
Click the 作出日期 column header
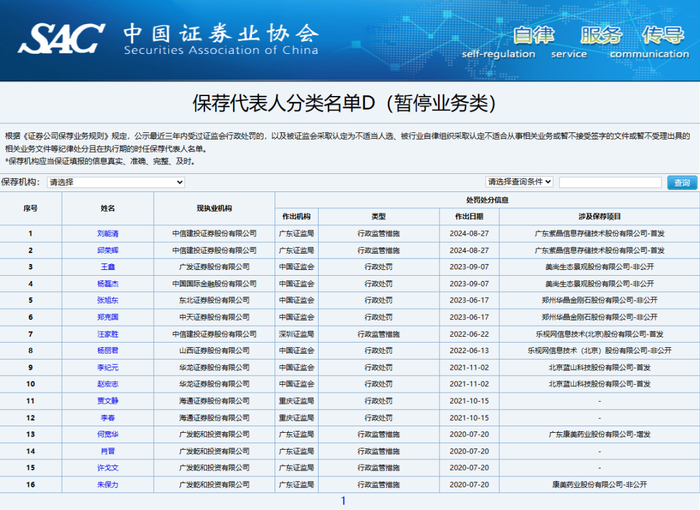(x=469, y=216)
